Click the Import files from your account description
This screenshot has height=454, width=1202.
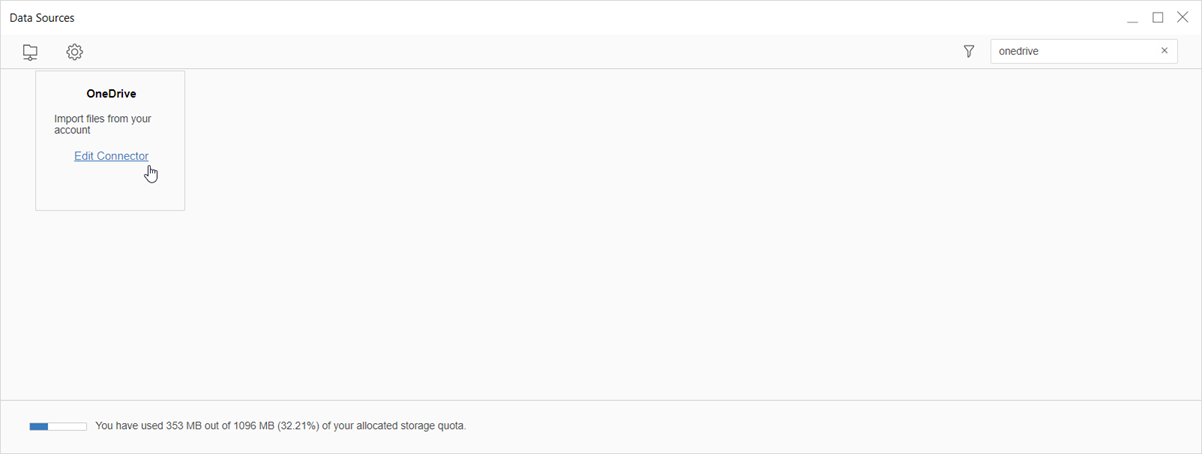click(x=102, y=124)
